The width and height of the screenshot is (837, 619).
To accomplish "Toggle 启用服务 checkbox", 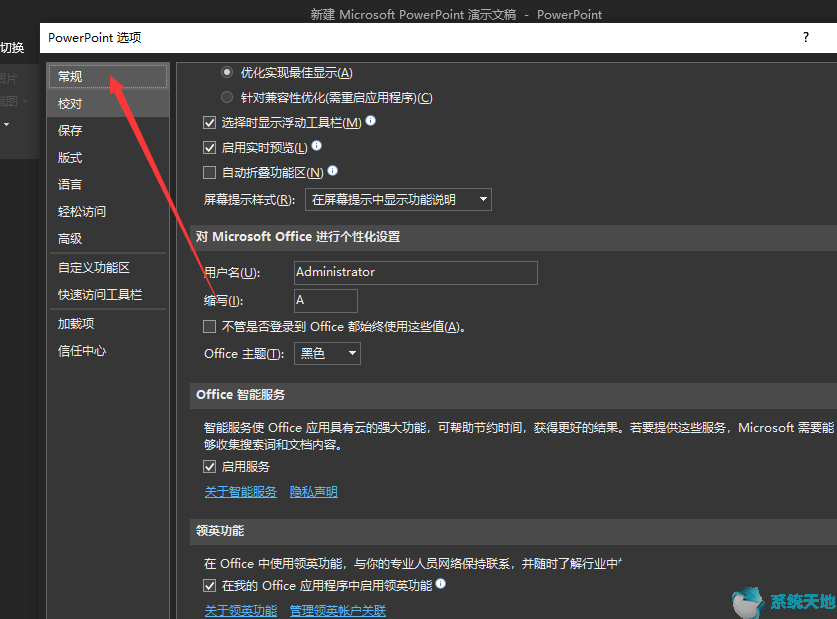I will (x=209, y=467).
